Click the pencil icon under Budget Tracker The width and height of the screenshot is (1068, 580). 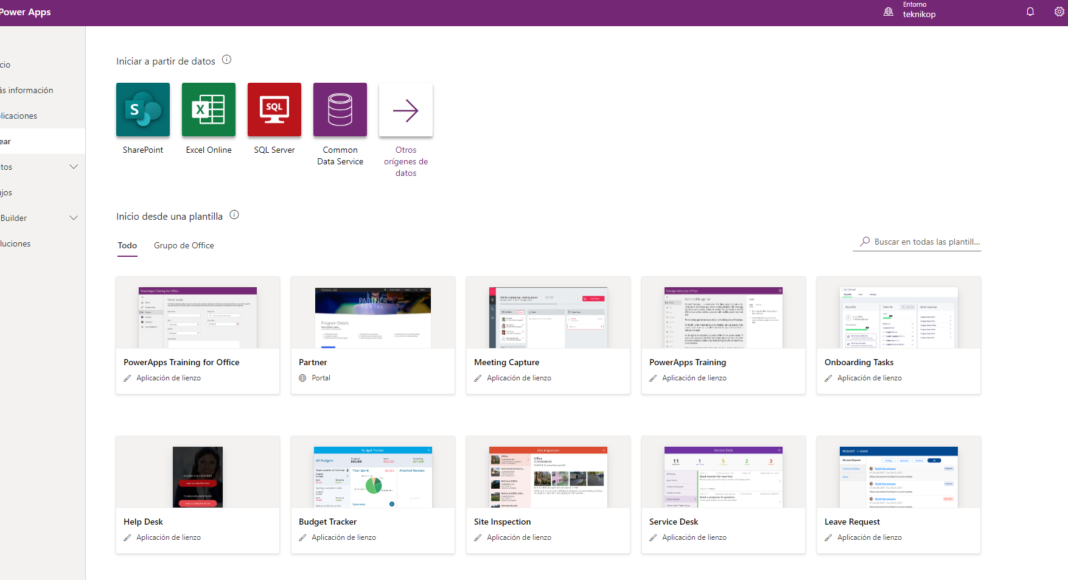[x=302, y=538]
